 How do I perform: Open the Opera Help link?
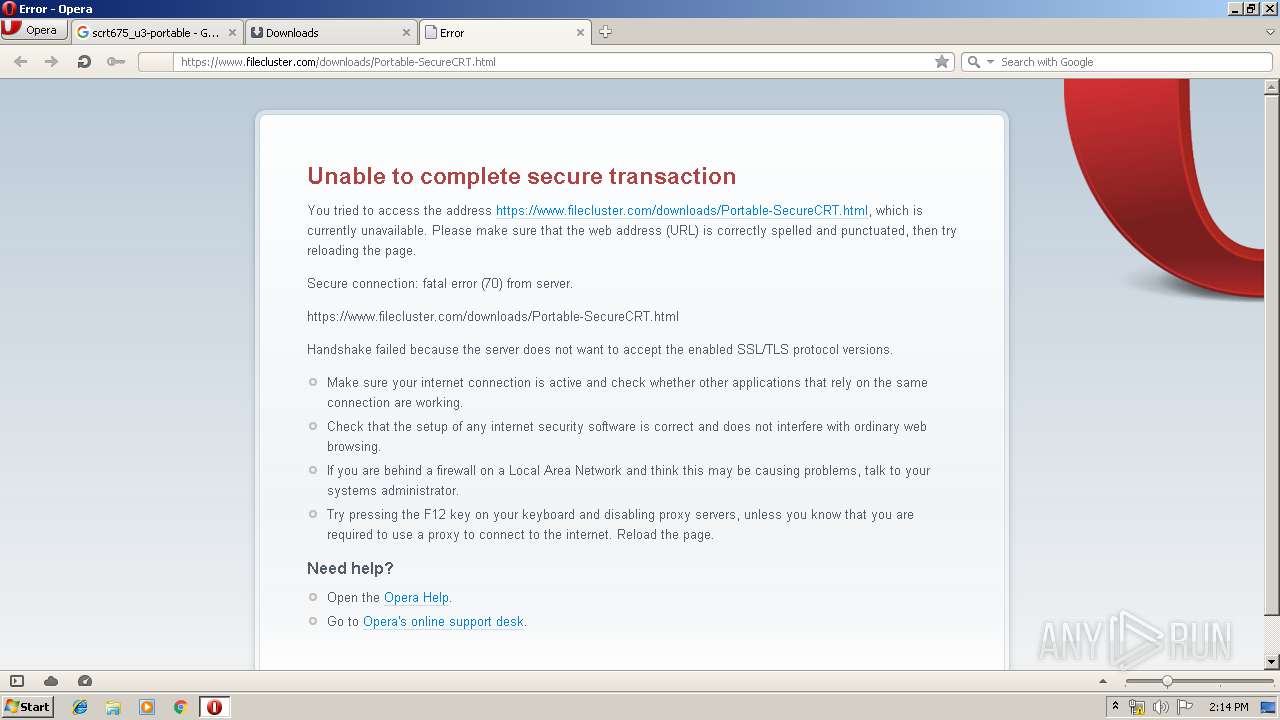tap(416, 598)
